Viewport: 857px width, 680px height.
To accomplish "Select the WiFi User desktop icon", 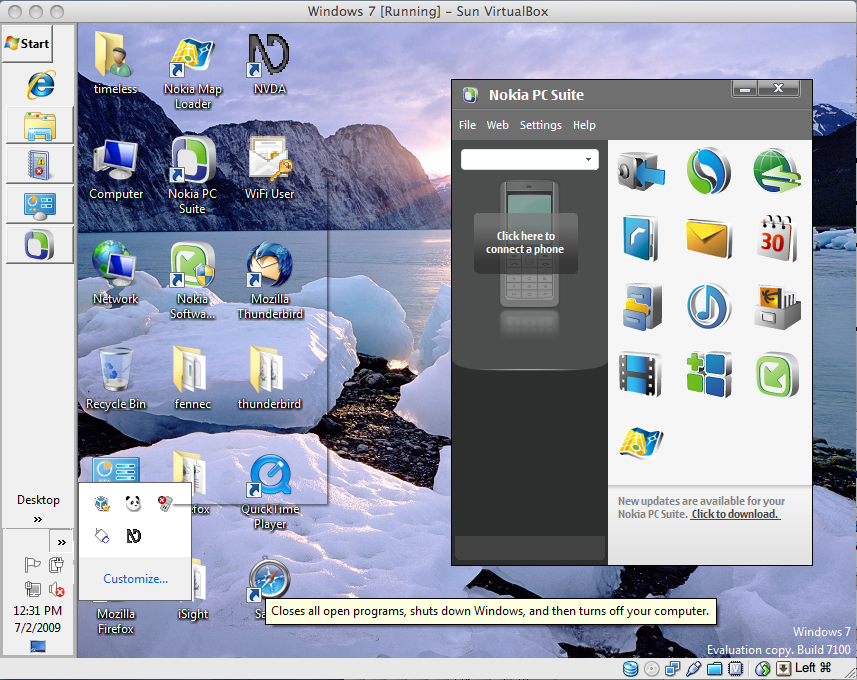I will pyautogui.click(x=269, y=169).
